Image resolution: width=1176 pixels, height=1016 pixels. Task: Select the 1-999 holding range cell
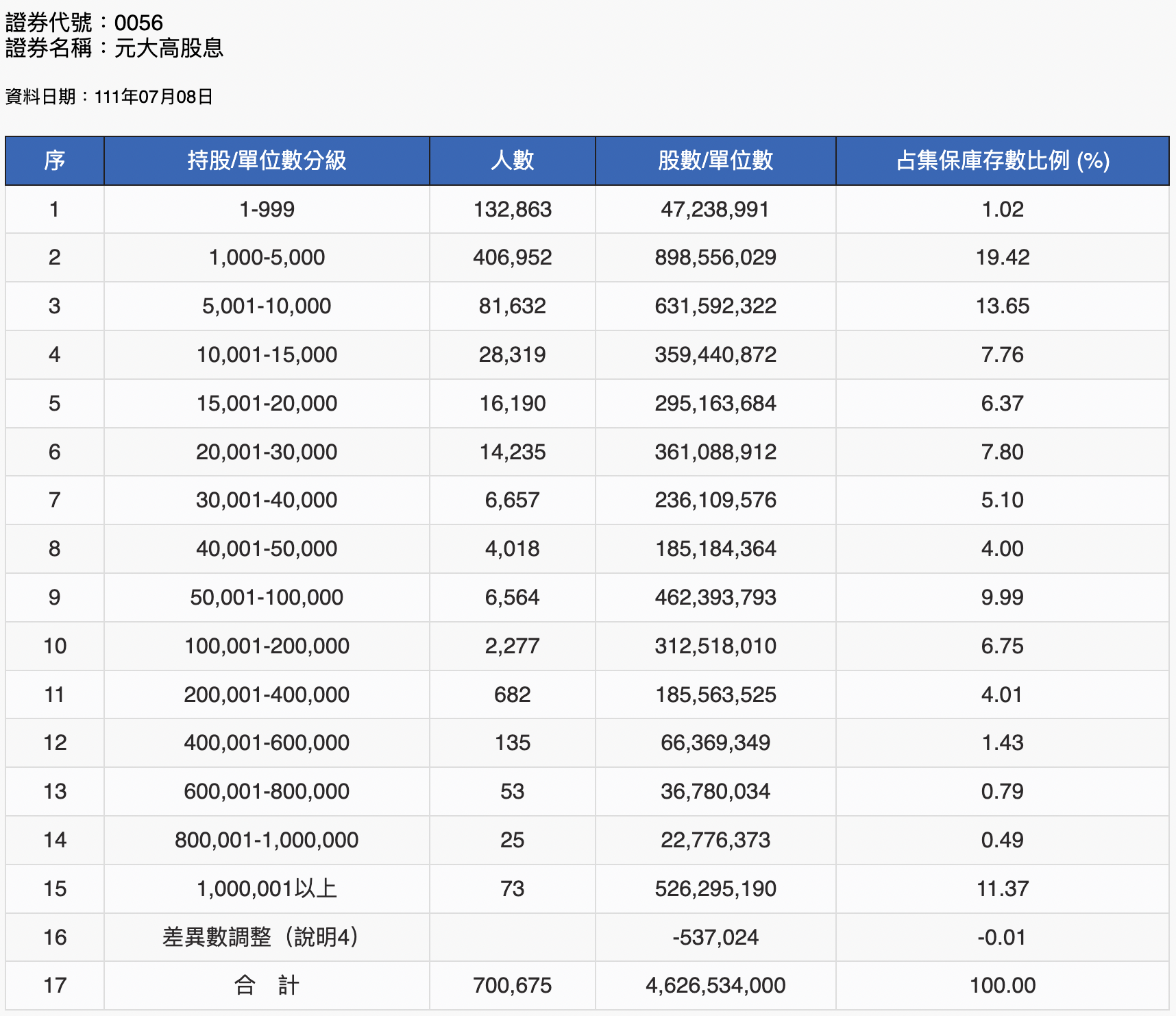[267, 209]
